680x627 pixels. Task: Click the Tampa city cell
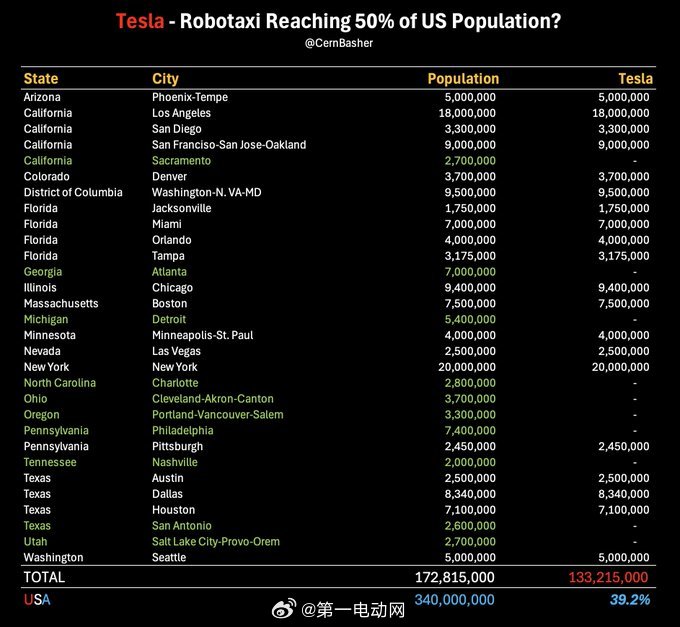pos(168,256)
